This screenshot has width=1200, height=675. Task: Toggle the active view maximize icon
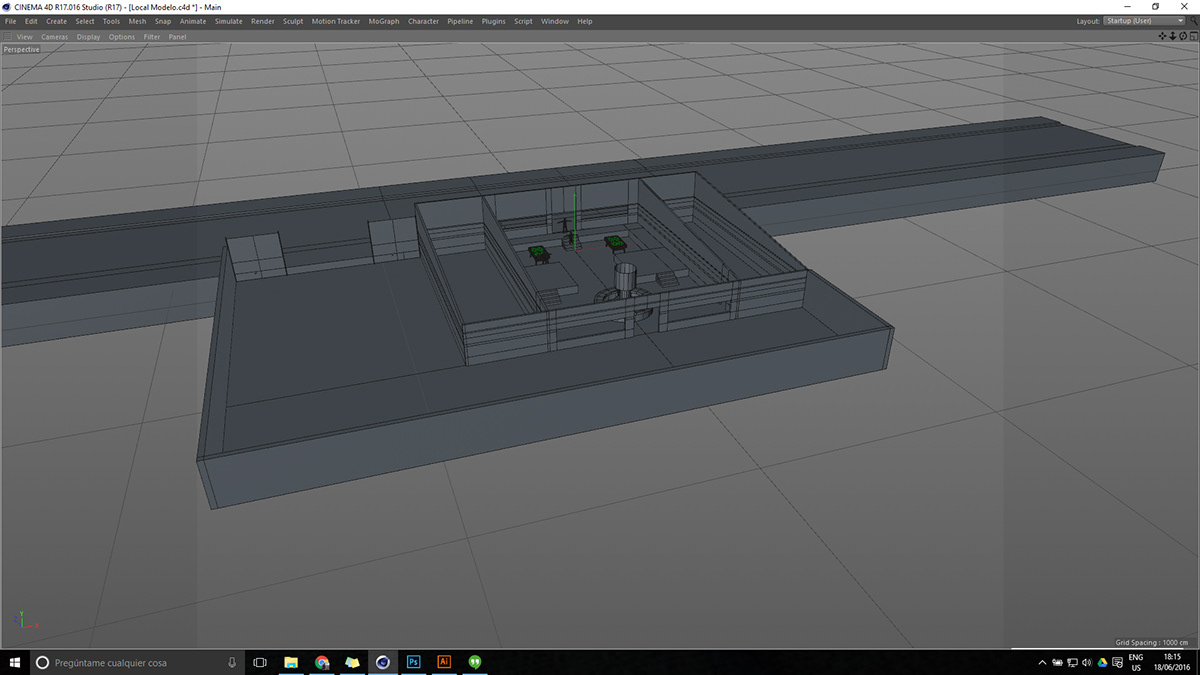click(x=1193, y=36)
